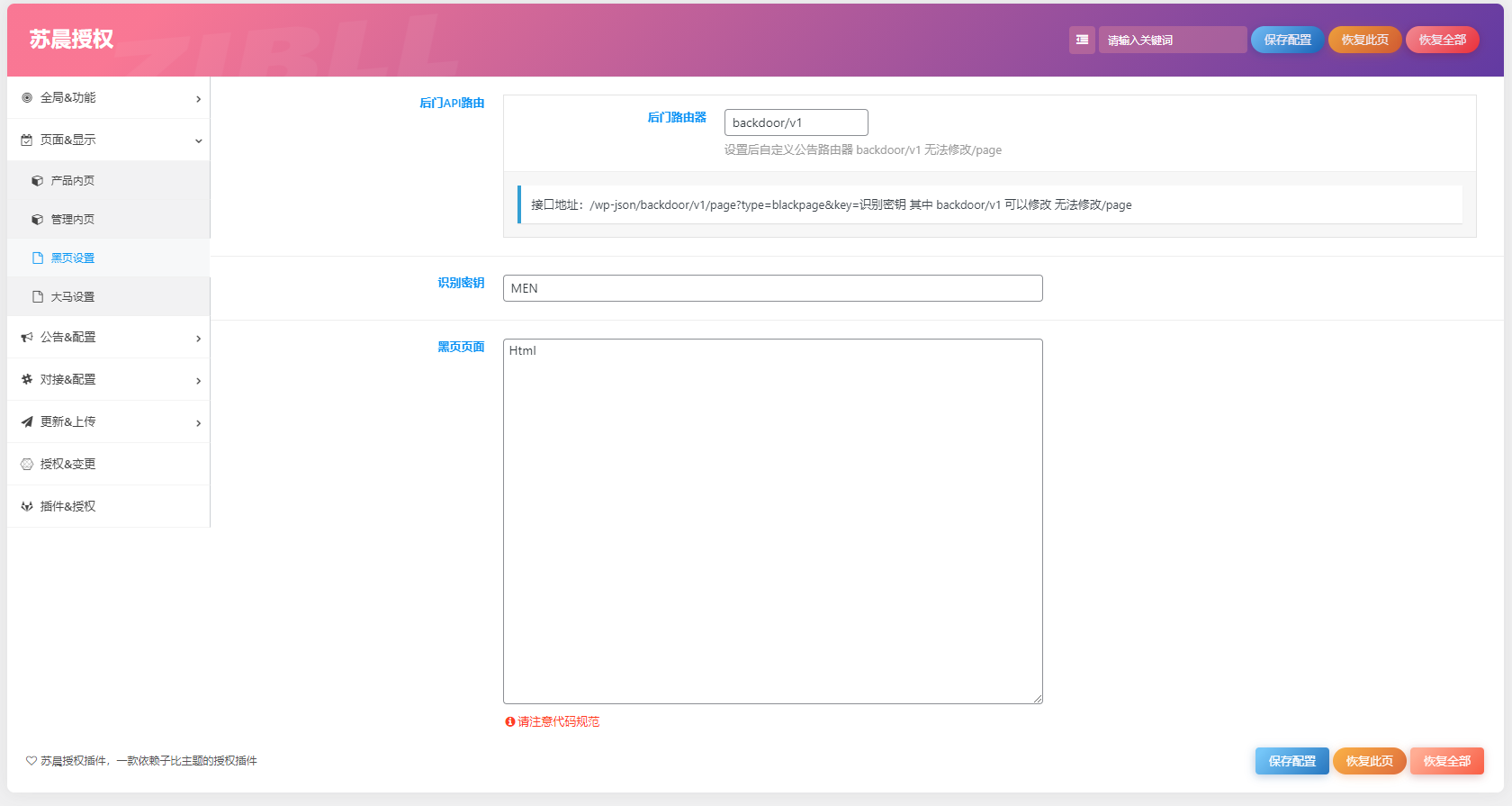This screenshot has height=806, width=1512.
Task: Open the 更新&上传 menu section
Action: [x=108, y=421]
